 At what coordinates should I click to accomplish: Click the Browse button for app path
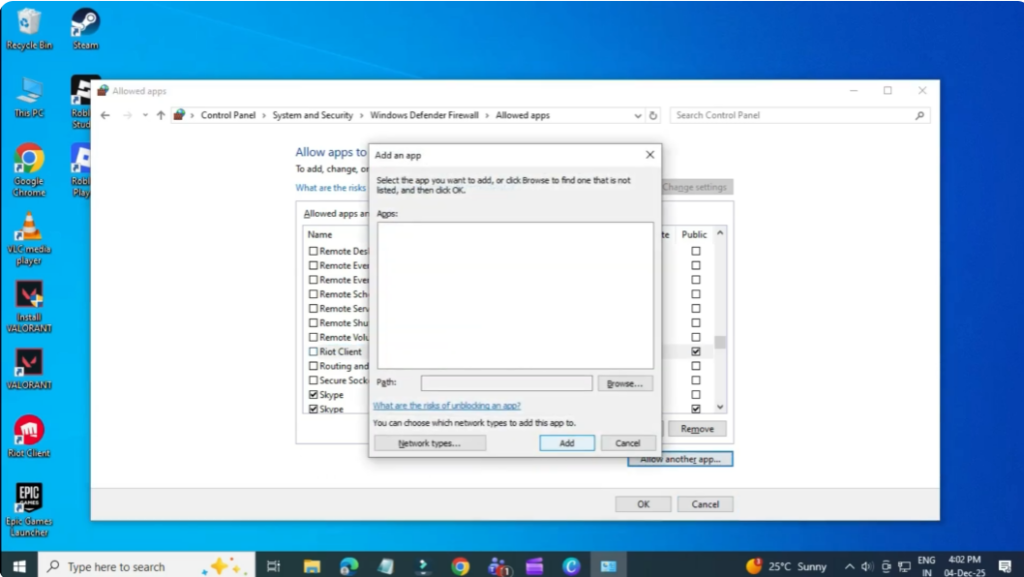624,382
